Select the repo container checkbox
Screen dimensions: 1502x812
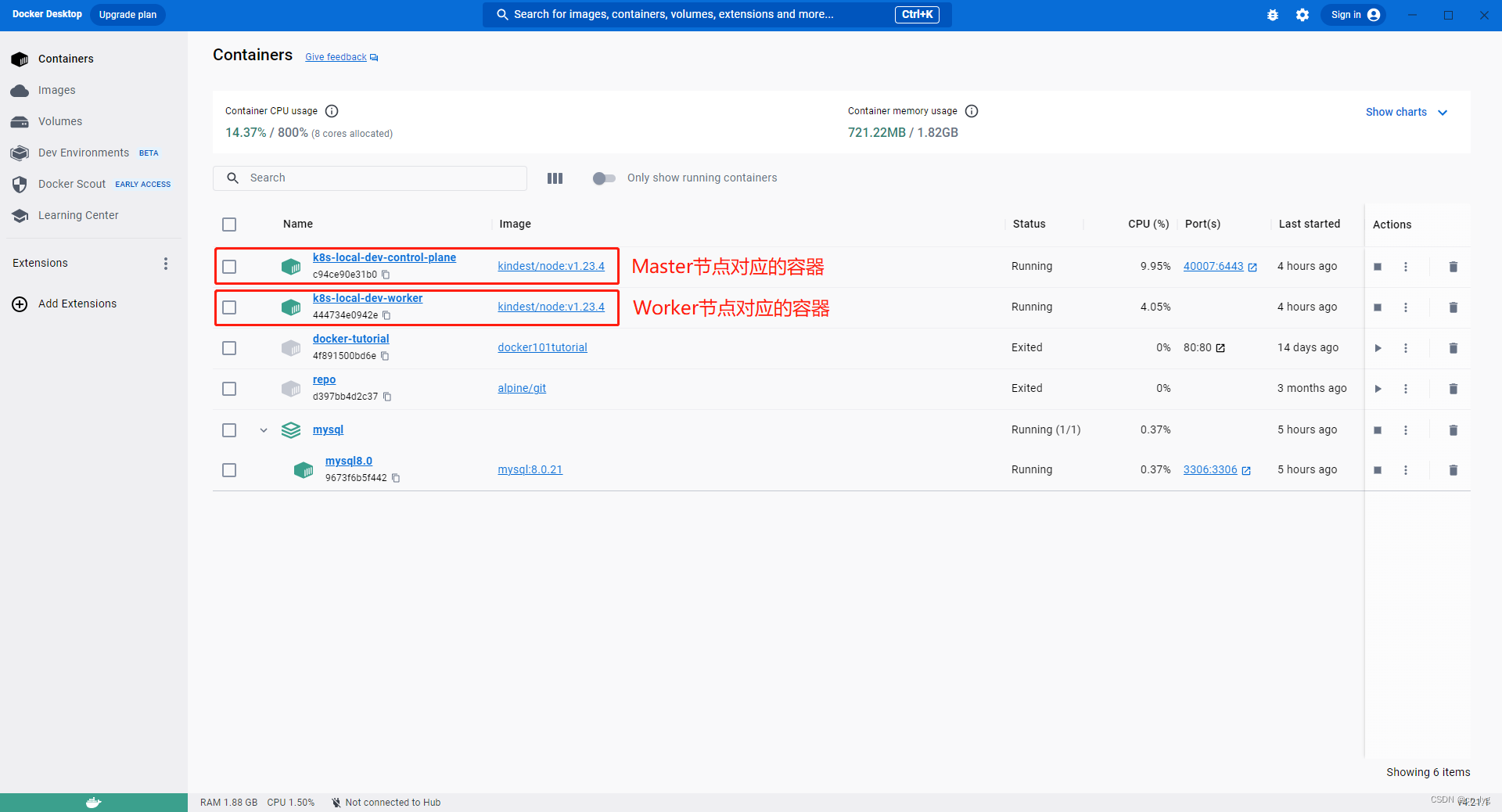[229, 389]
